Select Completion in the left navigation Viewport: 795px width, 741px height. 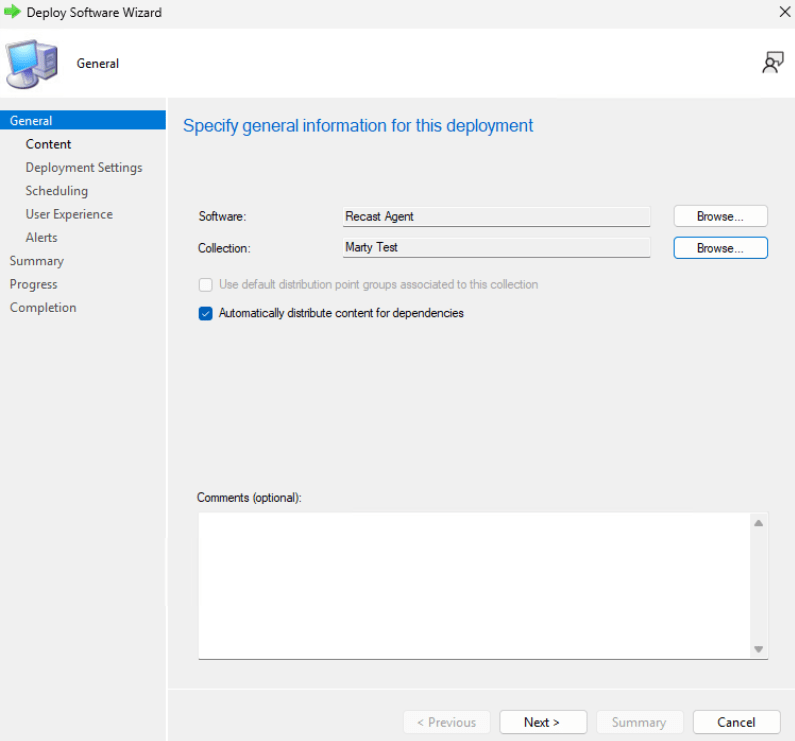pyautogui.click(x=43, y=308)
